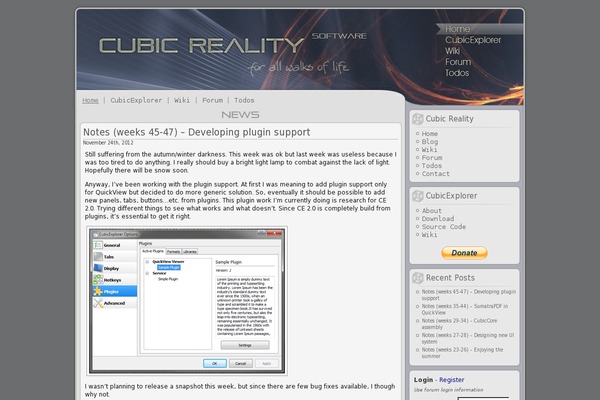Open Wiki in the banner image menu

click(x=452, y=51)
